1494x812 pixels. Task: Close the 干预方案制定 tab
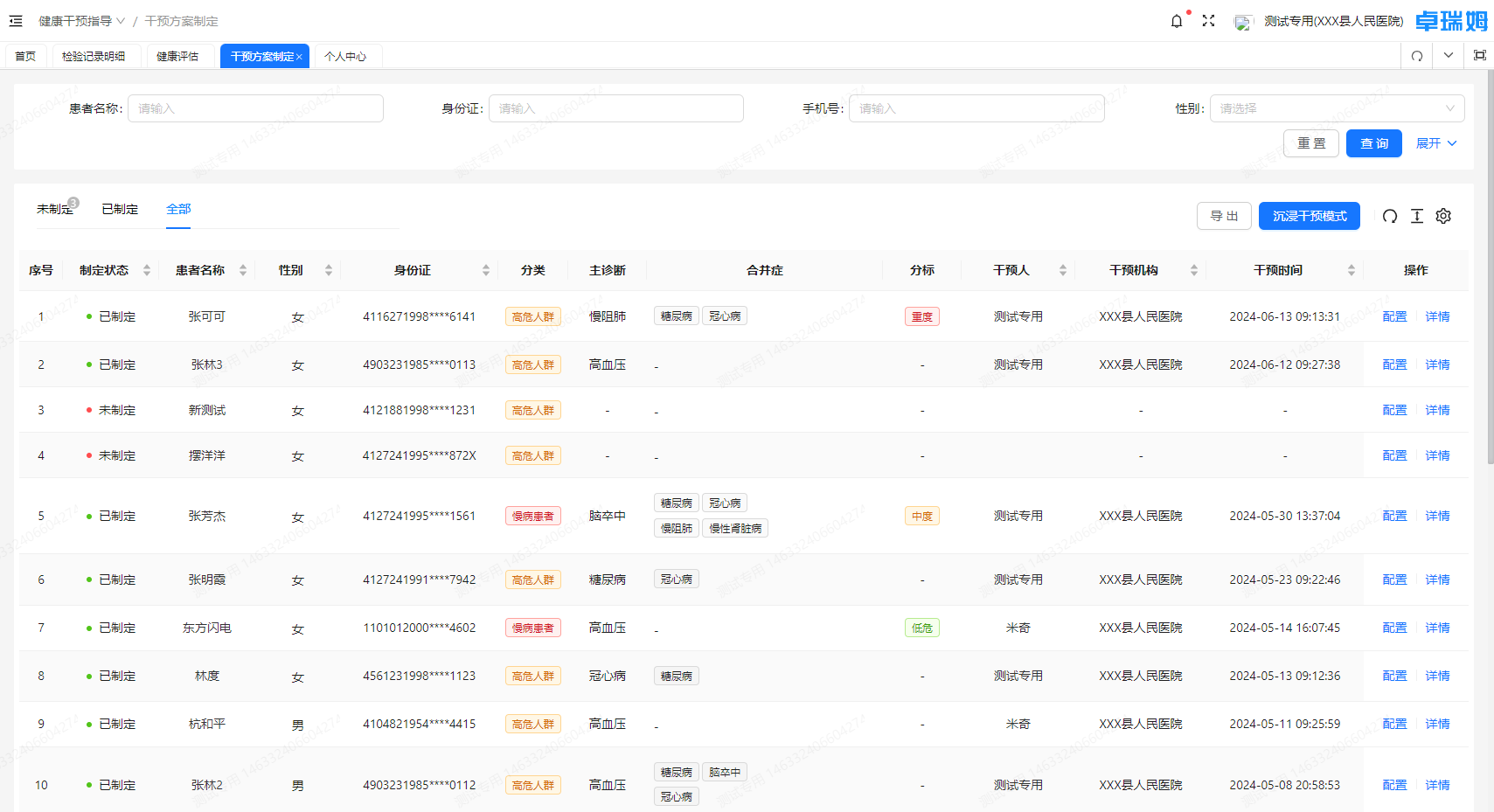299,57
